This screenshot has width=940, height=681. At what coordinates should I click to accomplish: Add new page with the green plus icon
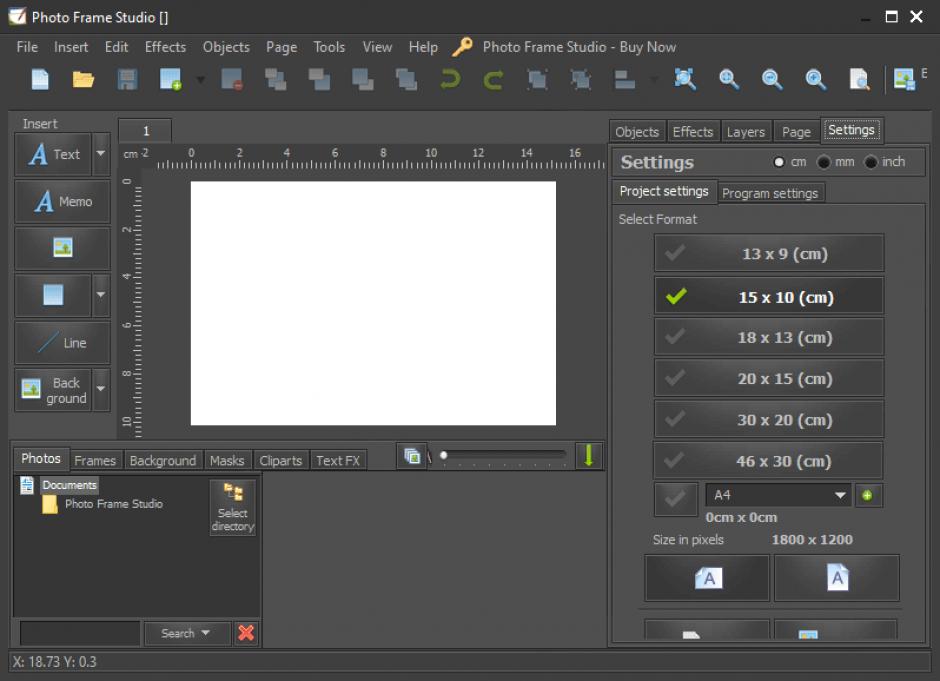pyautogui.click(x=170, y=79)
